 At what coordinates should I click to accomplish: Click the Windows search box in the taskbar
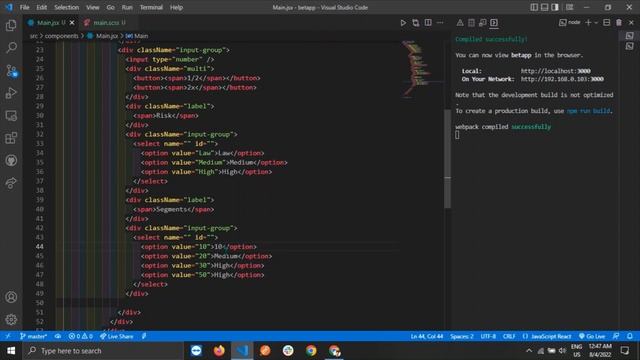point(103,351)
